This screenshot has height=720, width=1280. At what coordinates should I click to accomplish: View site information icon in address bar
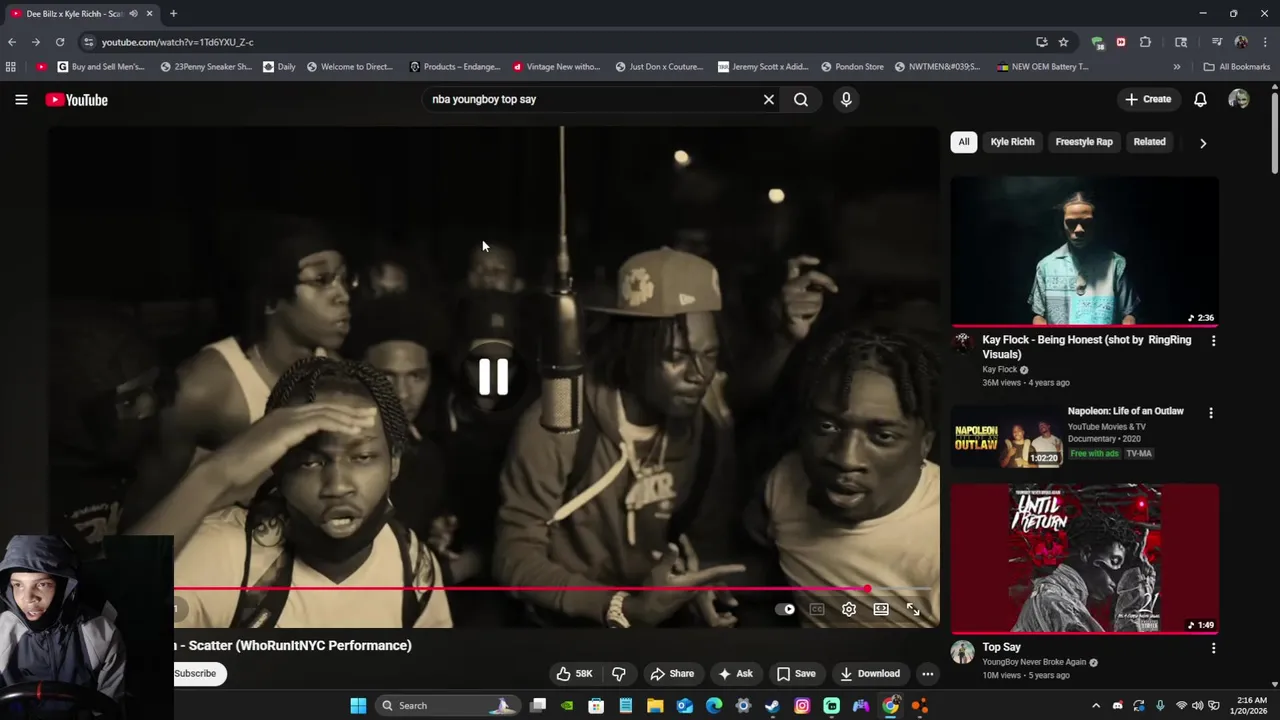pyautogui.click(x=88, y=42)
